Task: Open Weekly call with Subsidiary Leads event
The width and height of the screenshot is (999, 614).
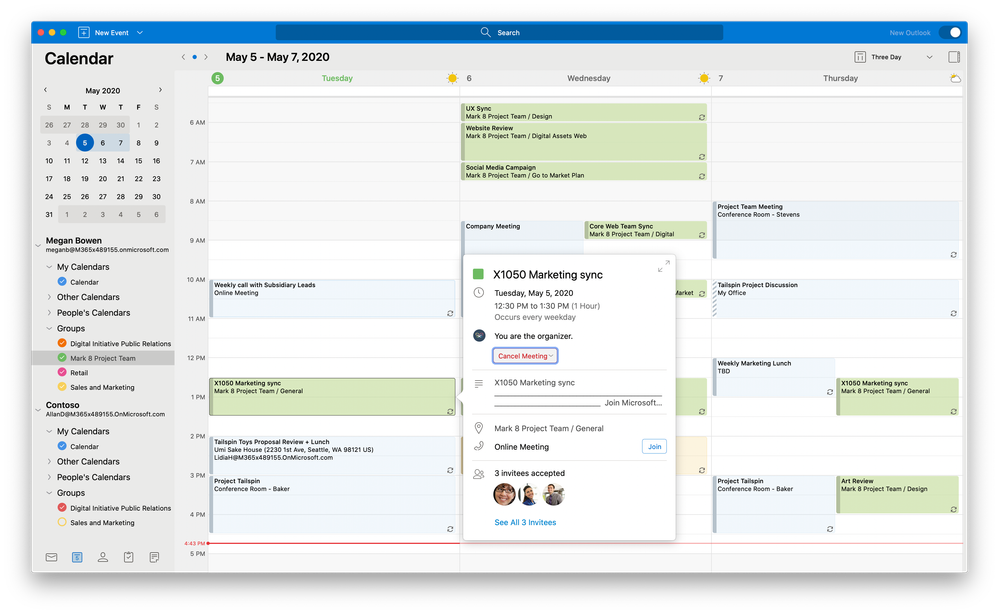Action: click(x=333, y=299)
